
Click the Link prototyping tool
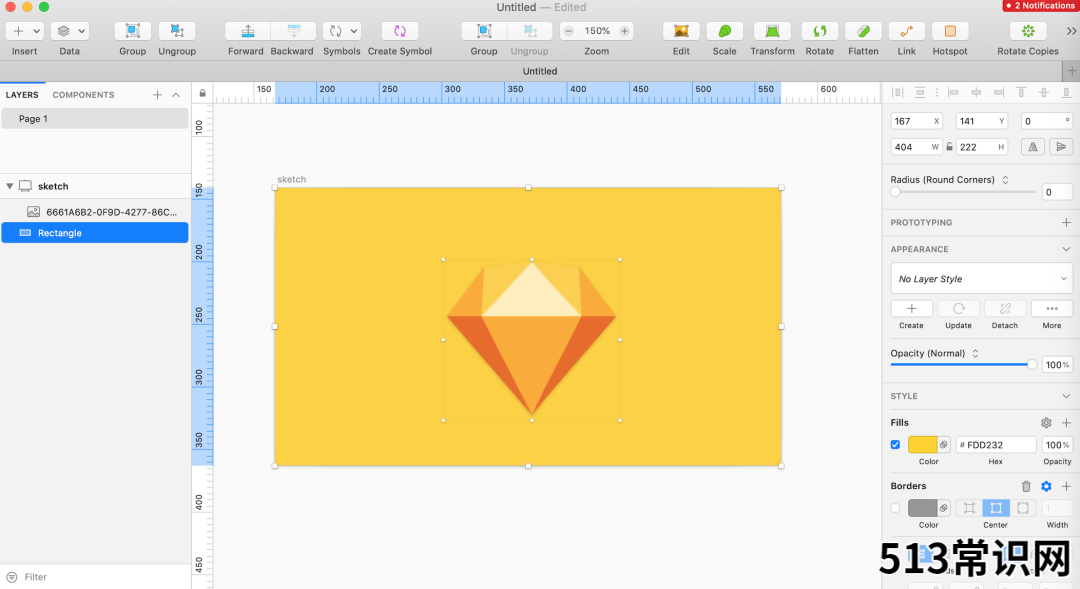[x=906, y=31]
